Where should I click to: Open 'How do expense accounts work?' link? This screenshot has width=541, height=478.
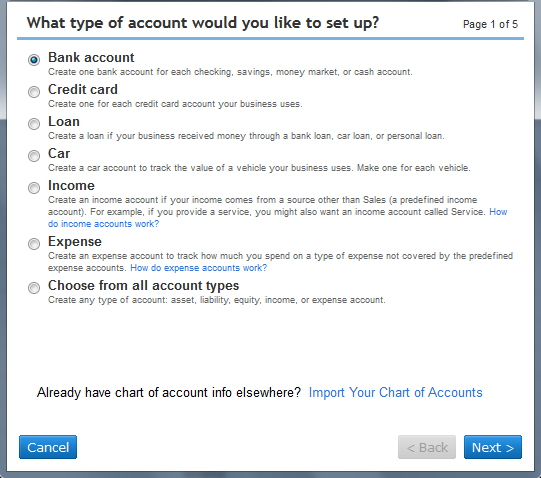click(x=199, y=268)
